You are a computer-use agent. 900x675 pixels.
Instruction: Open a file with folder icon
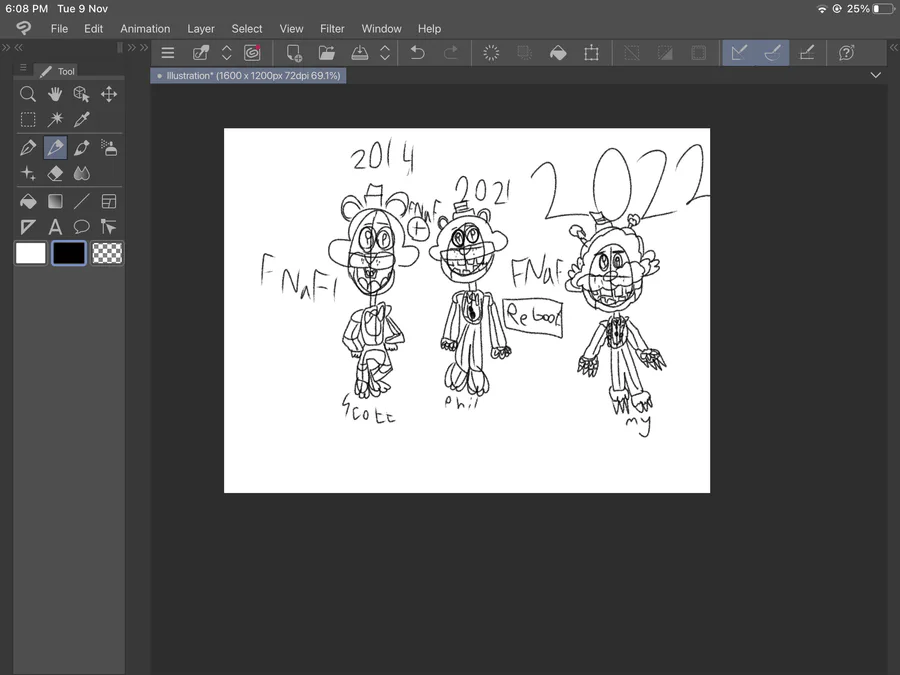point(327,53)
